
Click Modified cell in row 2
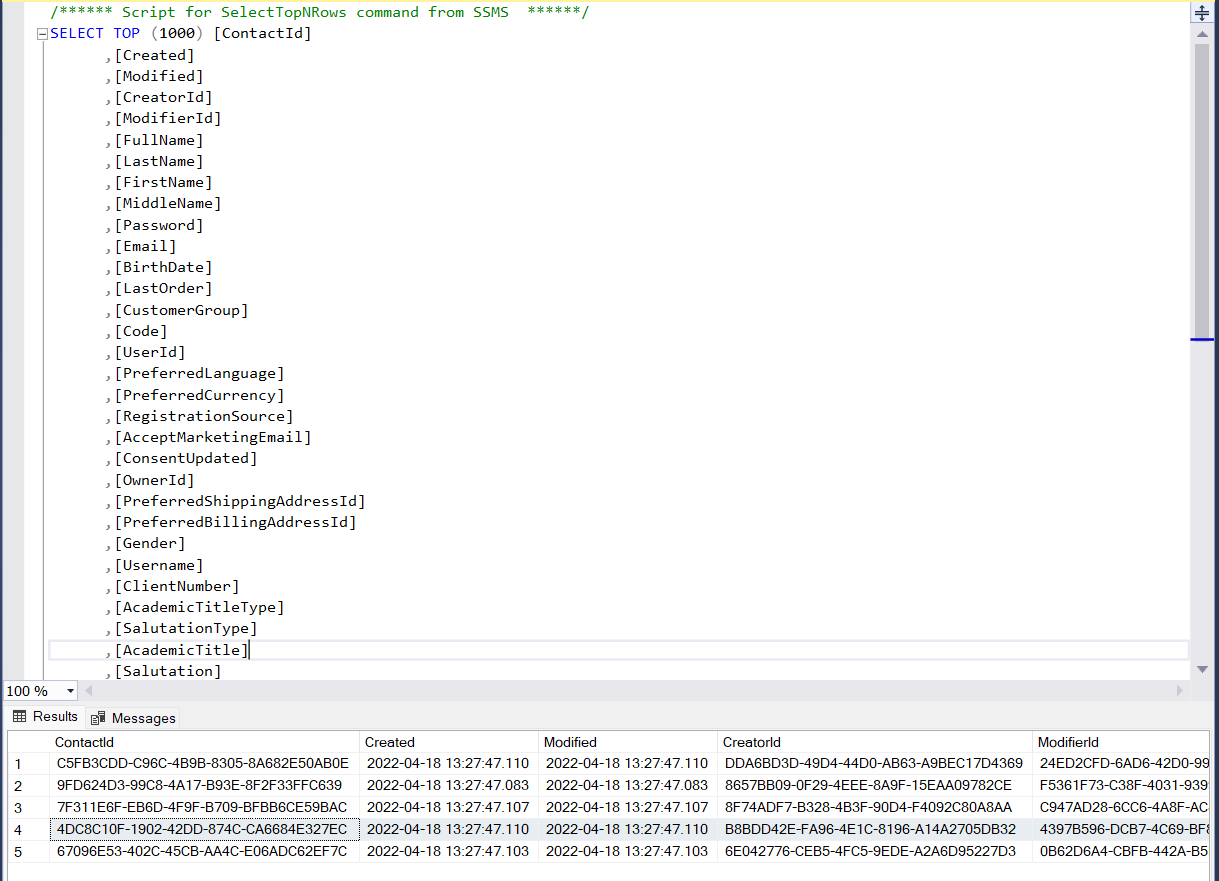tap(626, 785)
